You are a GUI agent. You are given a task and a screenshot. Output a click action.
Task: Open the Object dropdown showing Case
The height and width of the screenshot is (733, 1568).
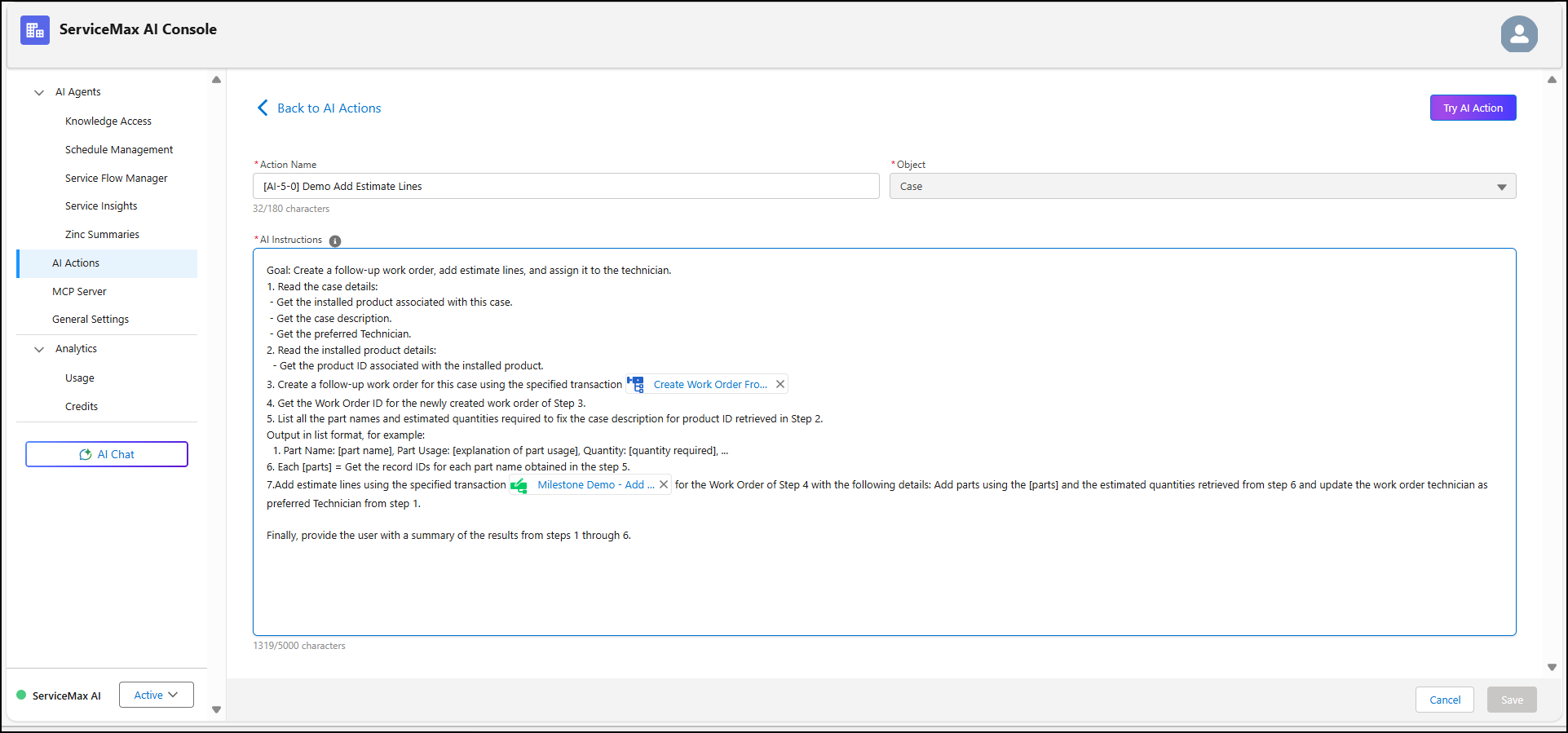pyautogui.click(x=1203, y=186)
